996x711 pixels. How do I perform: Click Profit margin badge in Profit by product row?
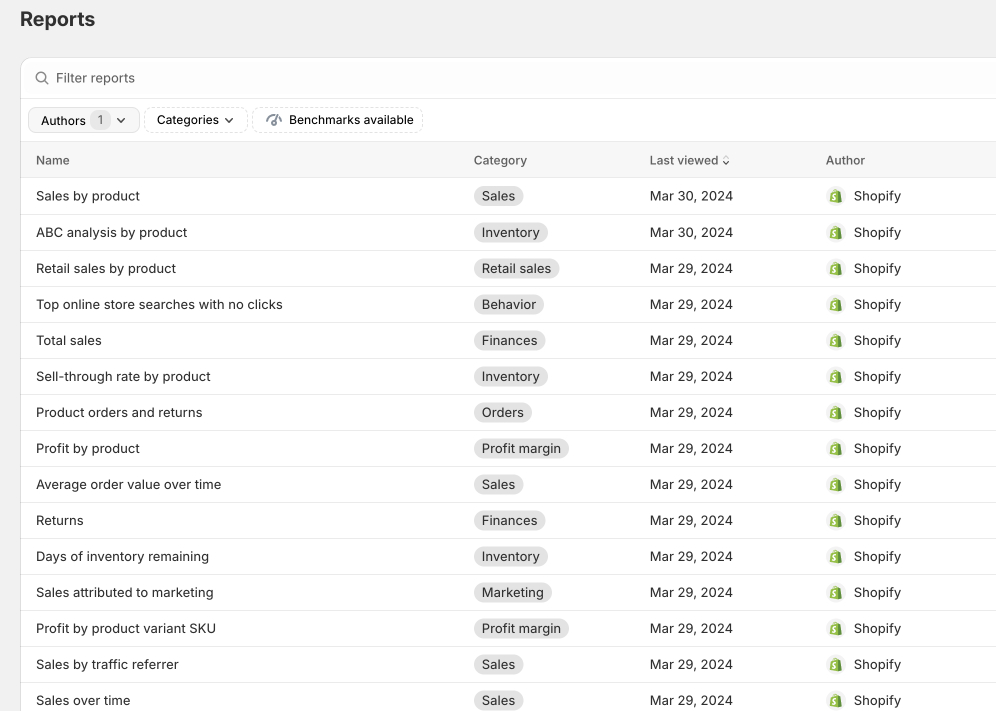[522, 449]
